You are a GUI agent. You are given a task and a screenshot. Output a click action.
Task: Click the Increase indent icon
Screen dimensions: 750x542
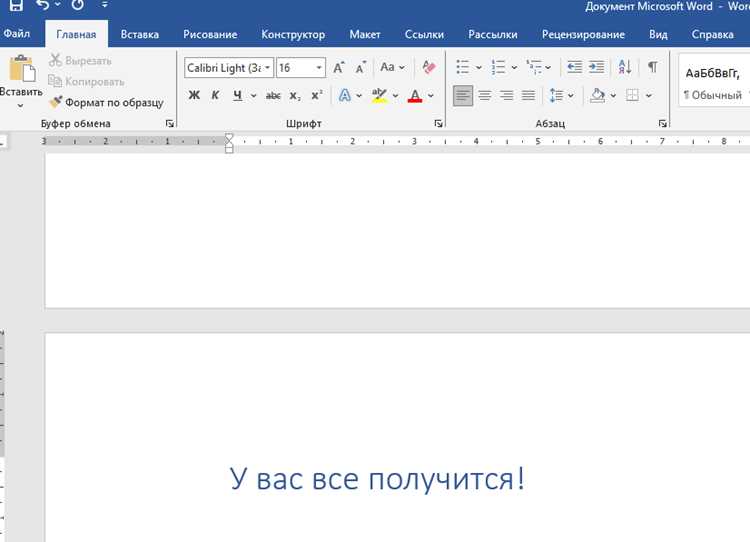tap(596, 67)
